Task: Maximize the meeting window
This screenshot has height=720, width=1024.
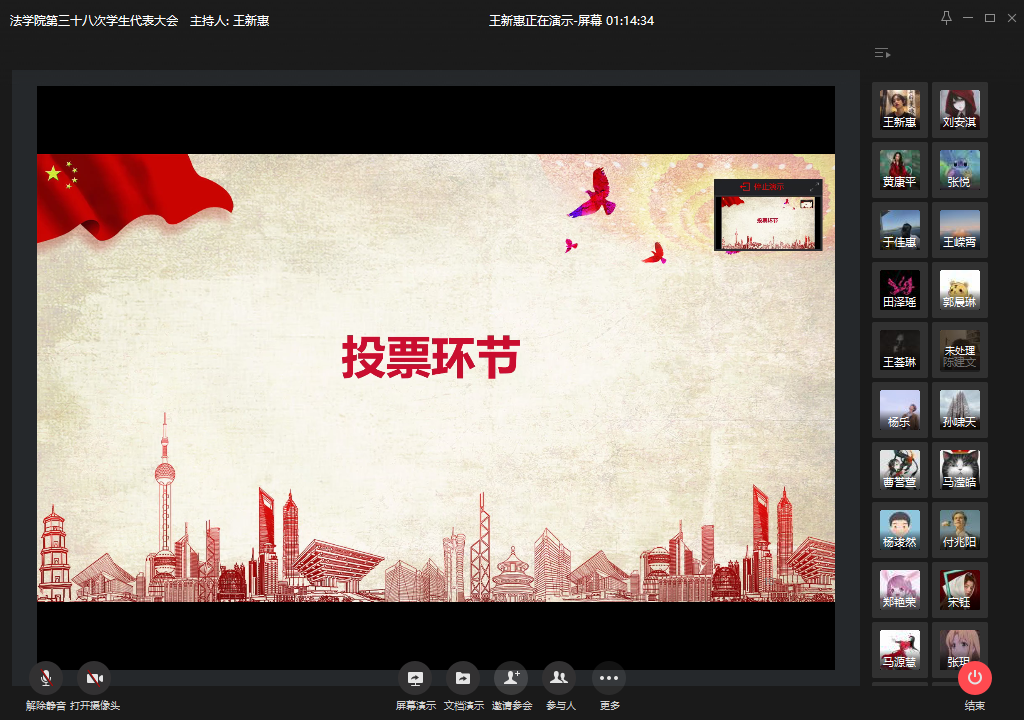Action: click(990, 18)
